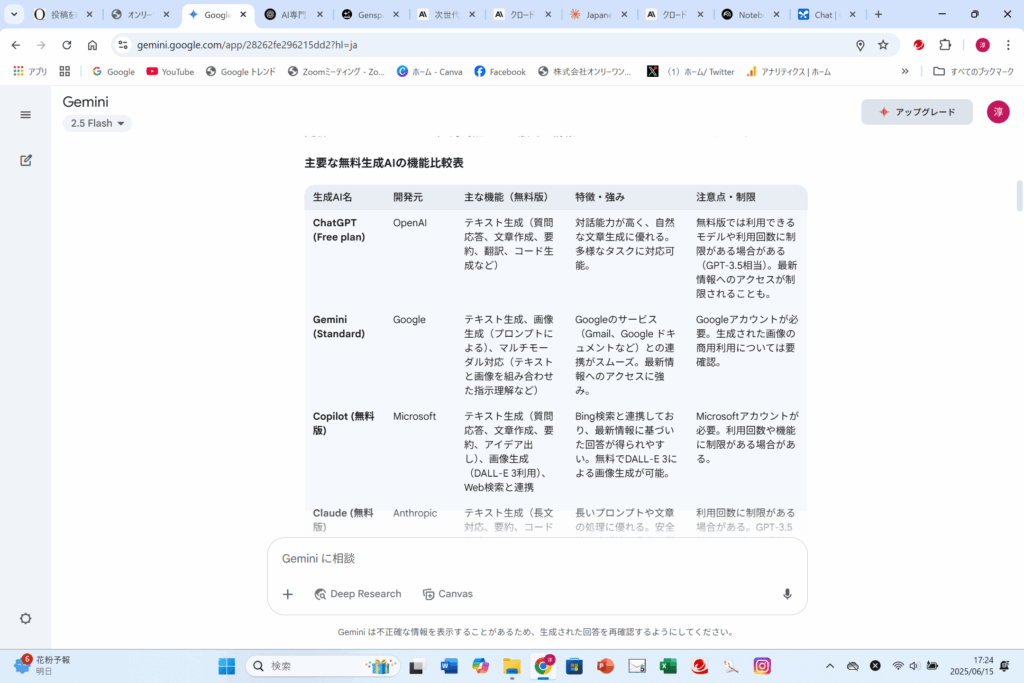This screenshot has height=683, width=1024.
Task: Switch to the 次世代 tab
Action: pos(447,14)
